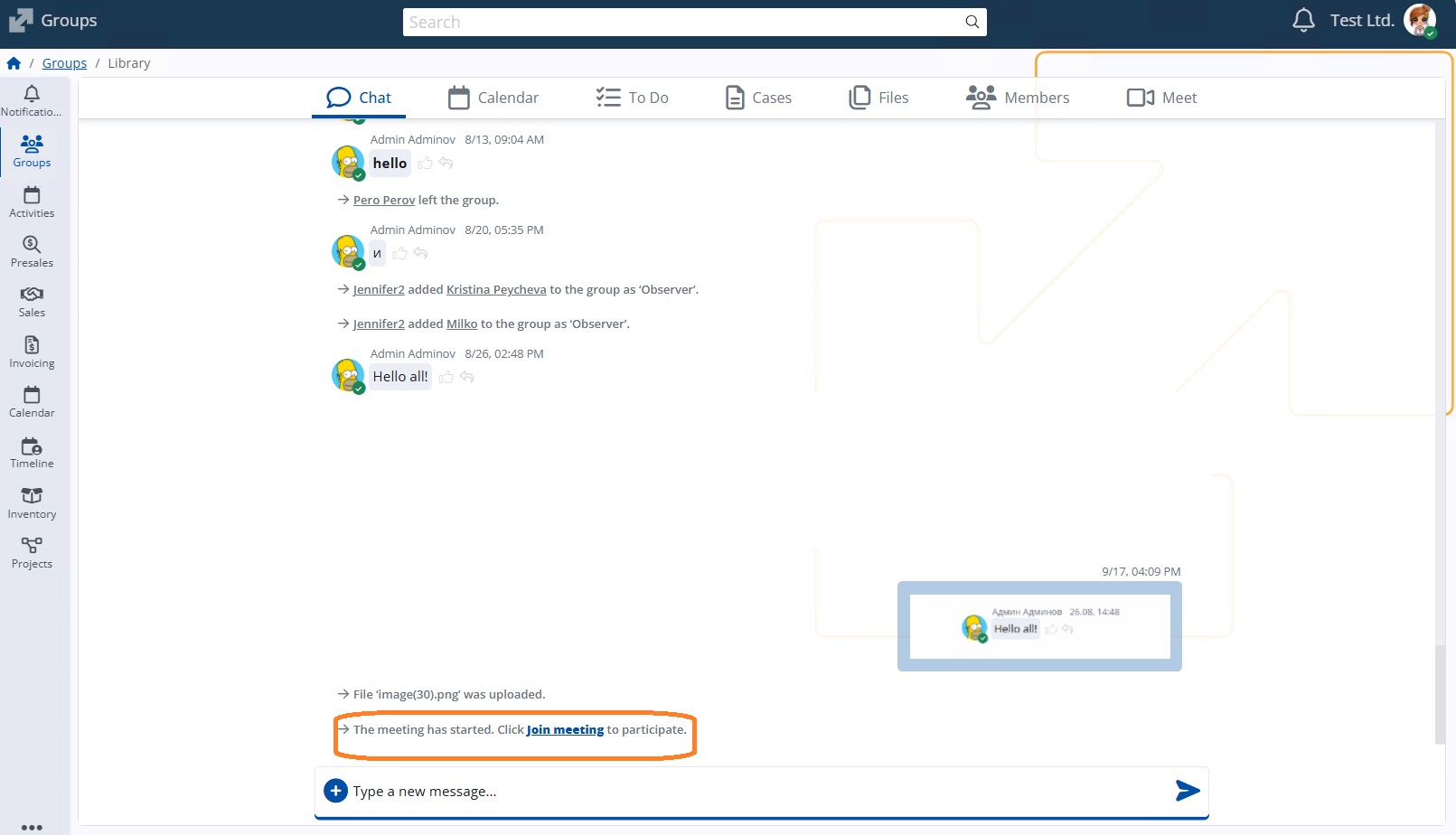This screenshot has height=835, width=1456.
Task: Open the Files tab
Action: [878, 98]
